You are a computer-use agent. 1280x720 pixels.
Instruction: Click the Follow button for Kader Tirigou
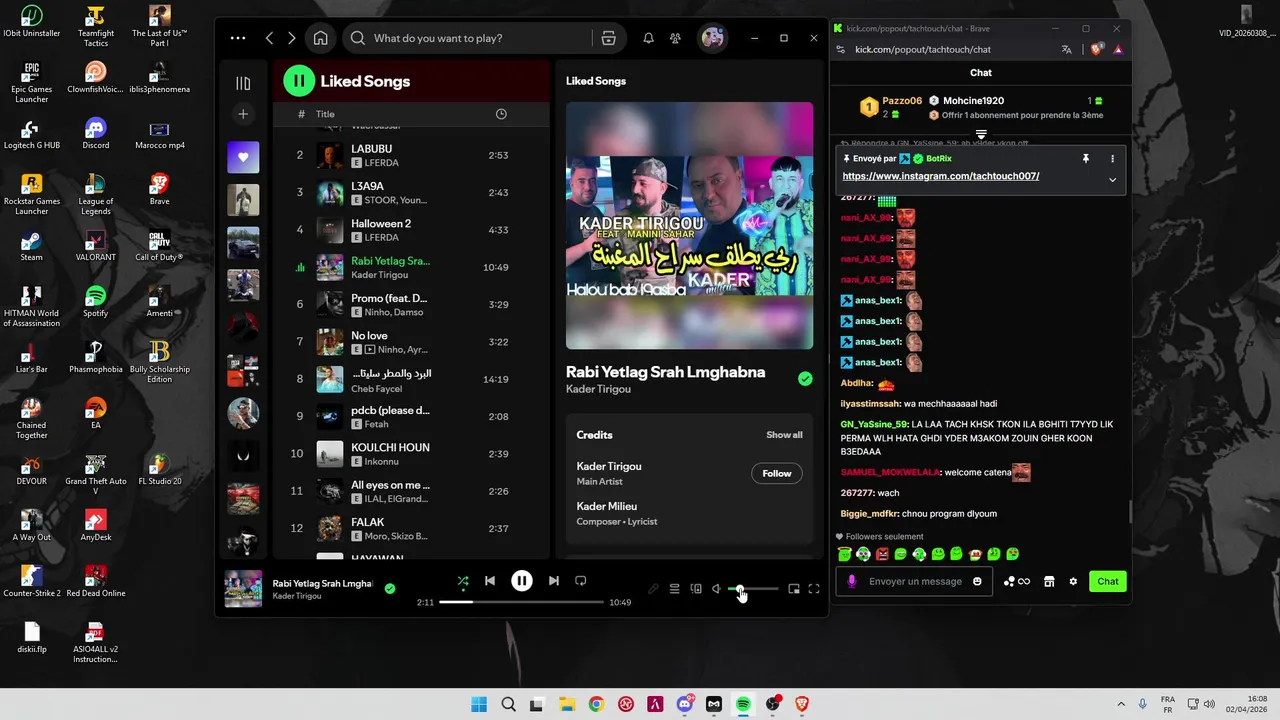click(x=777, y=474)
